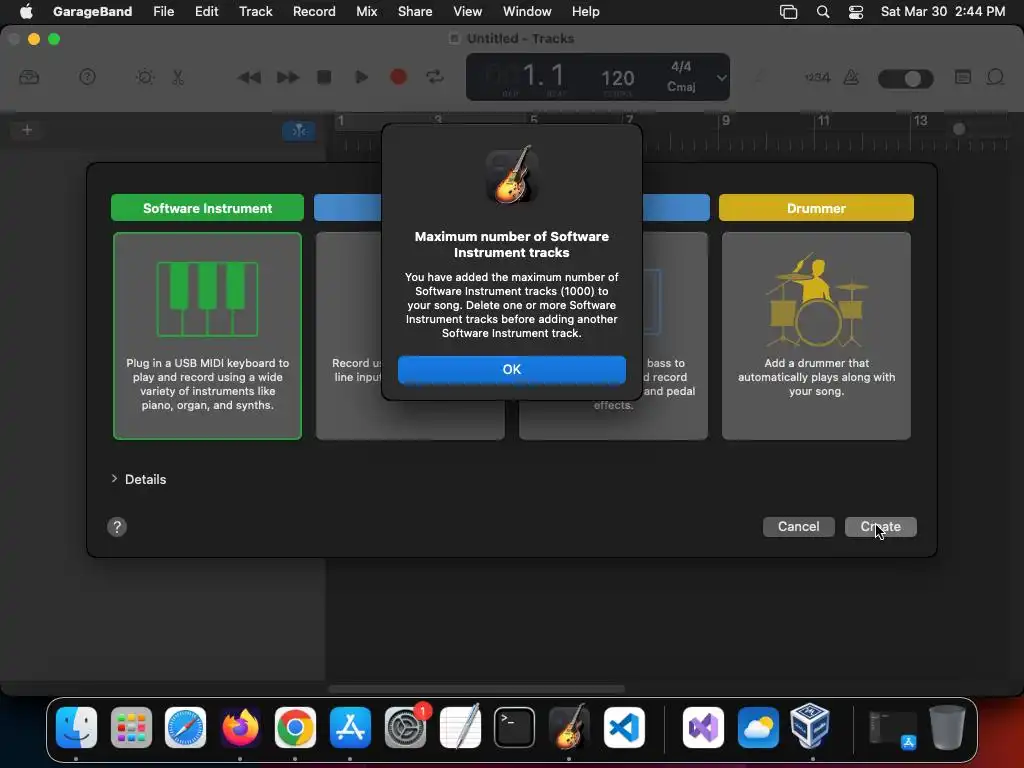Click the 4/4 time signature

click(x=681, y=67)
